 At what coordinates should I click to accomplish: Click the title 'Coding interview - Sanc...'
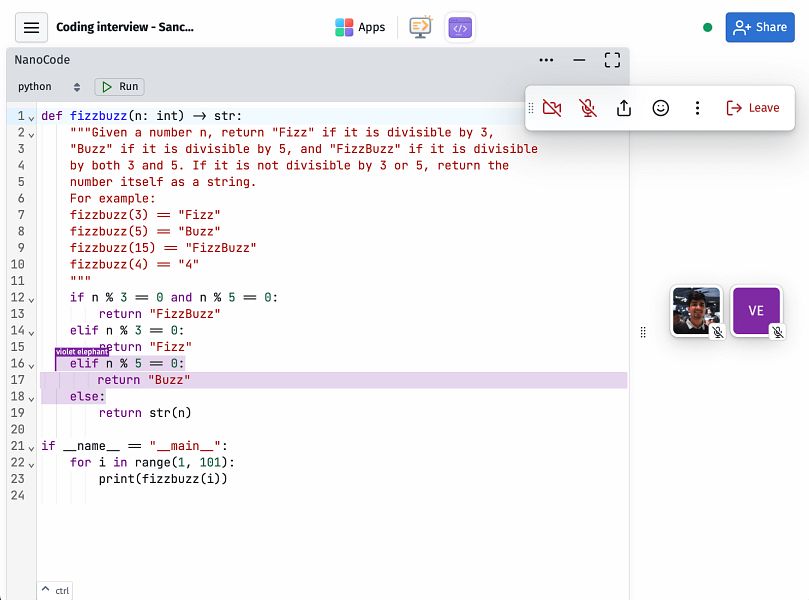tap(125, 27)
